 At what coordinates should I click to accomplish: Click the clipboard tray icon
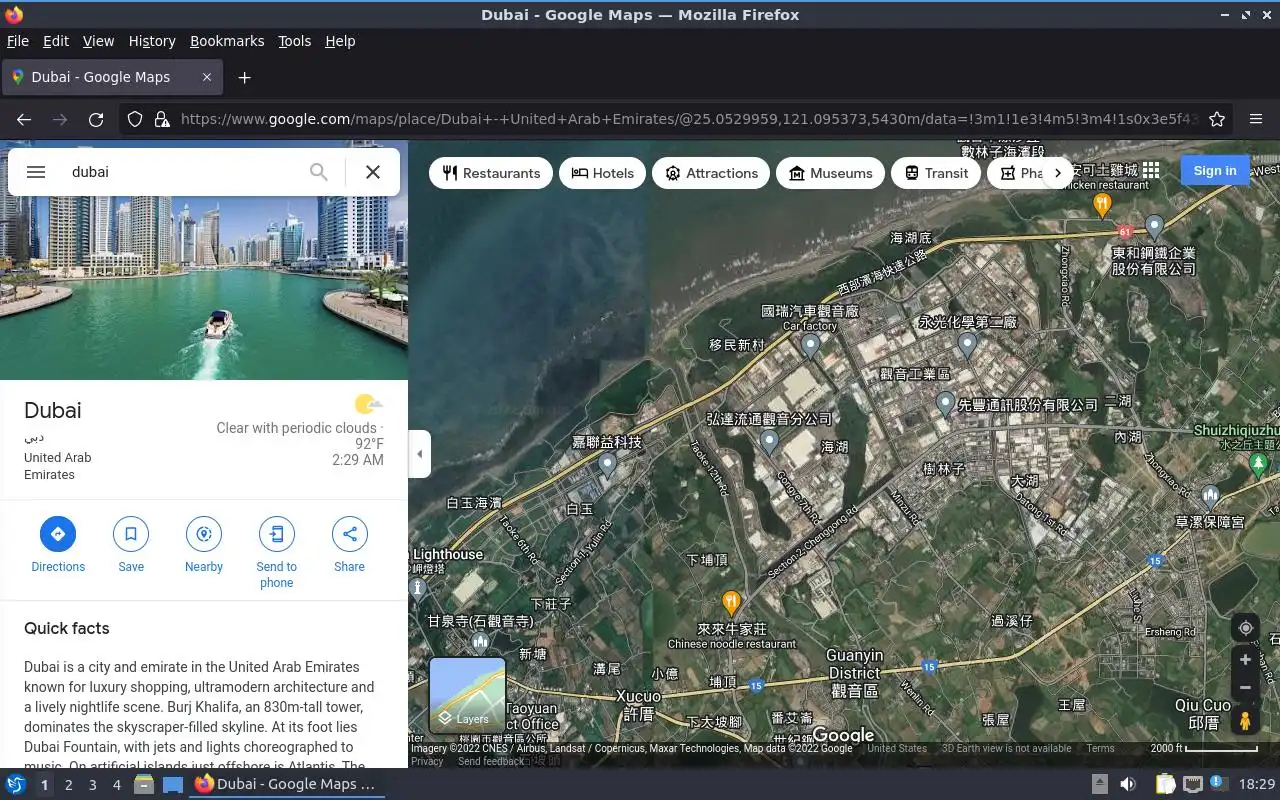[1165, 785]
